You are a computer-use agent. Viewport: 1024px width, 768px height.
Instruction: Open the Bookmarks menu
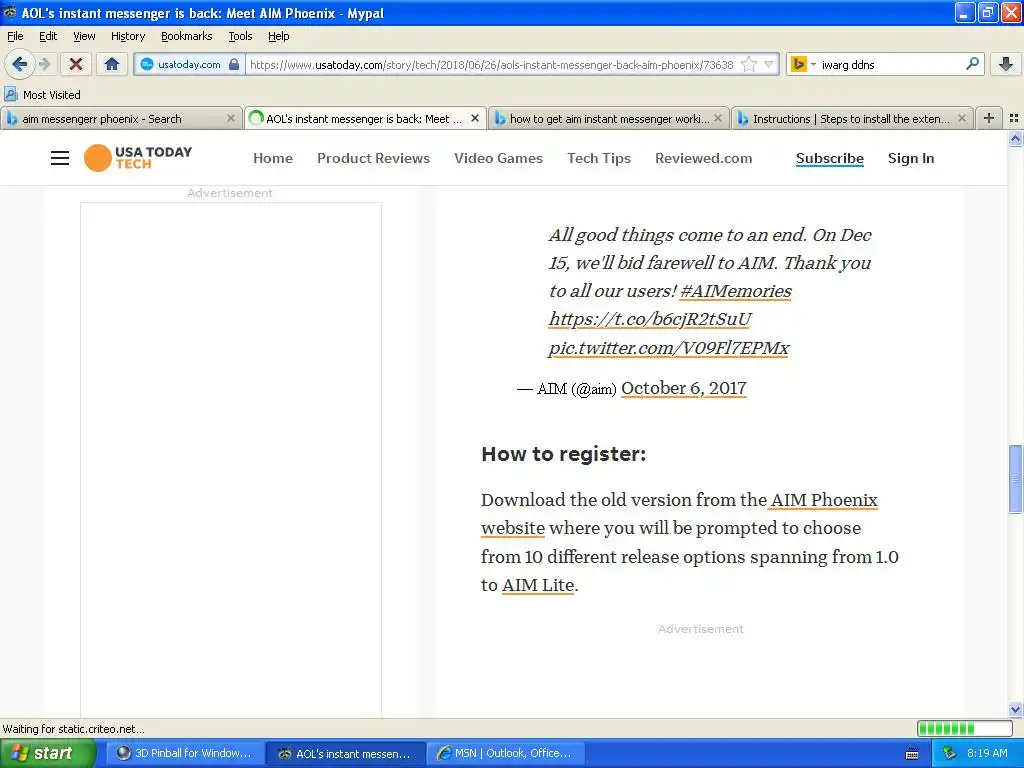(x=186, y=36)
